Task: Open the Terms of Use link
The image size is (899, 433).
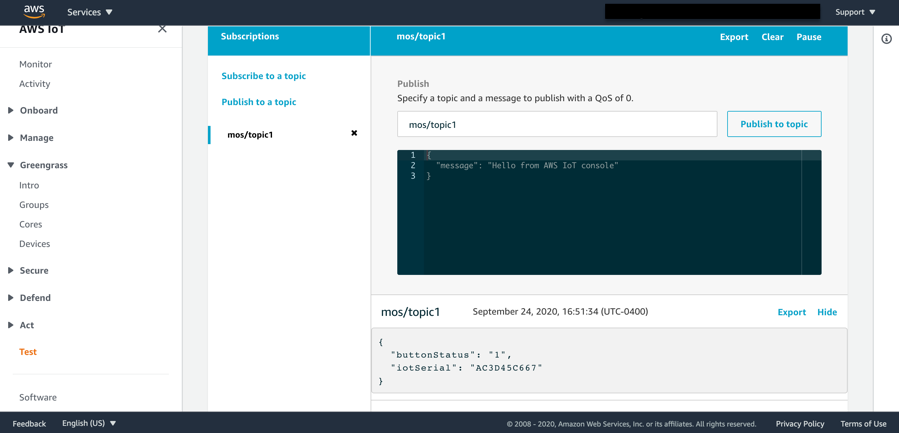Action: 863,424
